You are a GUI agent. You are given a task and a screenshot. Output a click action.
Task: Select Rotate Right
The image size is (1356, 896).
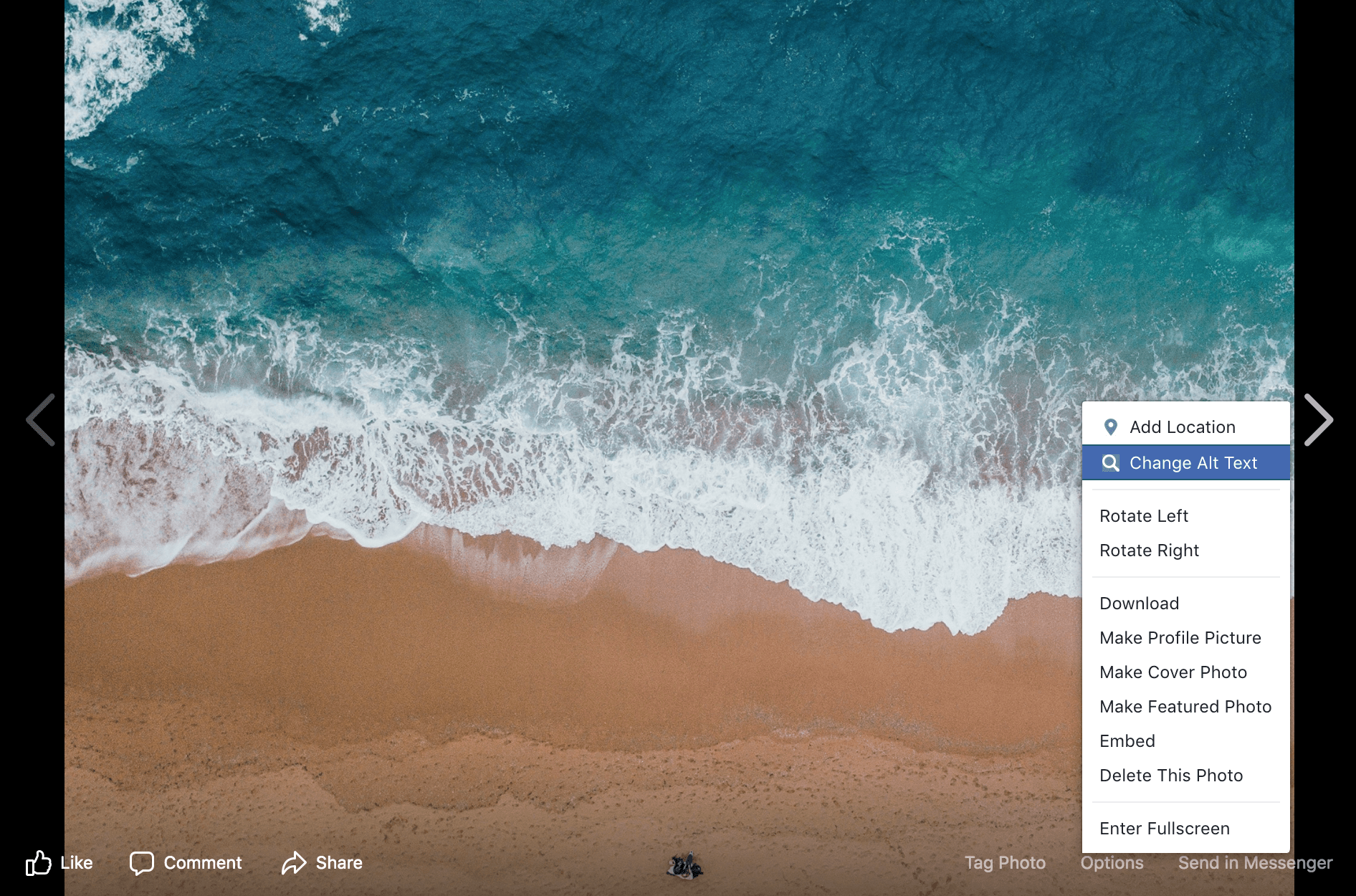tap(1186, 551)
